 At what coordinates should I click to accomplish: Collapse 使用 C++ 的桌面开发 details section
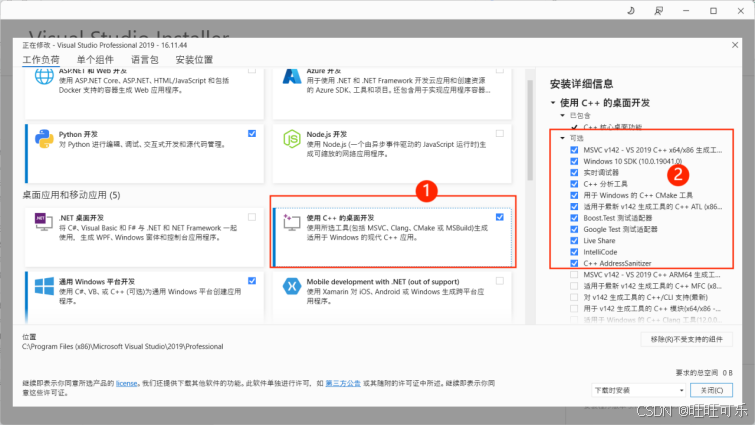[553, 103]
